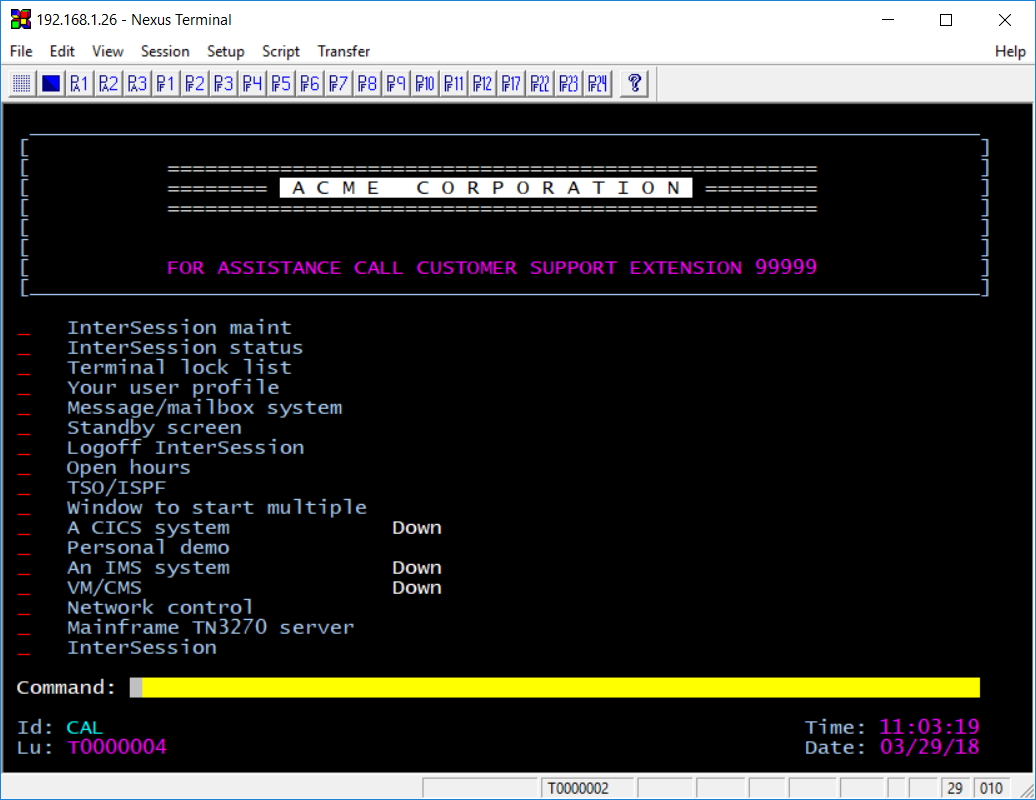Viewport: 1036px width, 800px height.
Task: Click the PF1 function key icon
Action: pos(166,83)
